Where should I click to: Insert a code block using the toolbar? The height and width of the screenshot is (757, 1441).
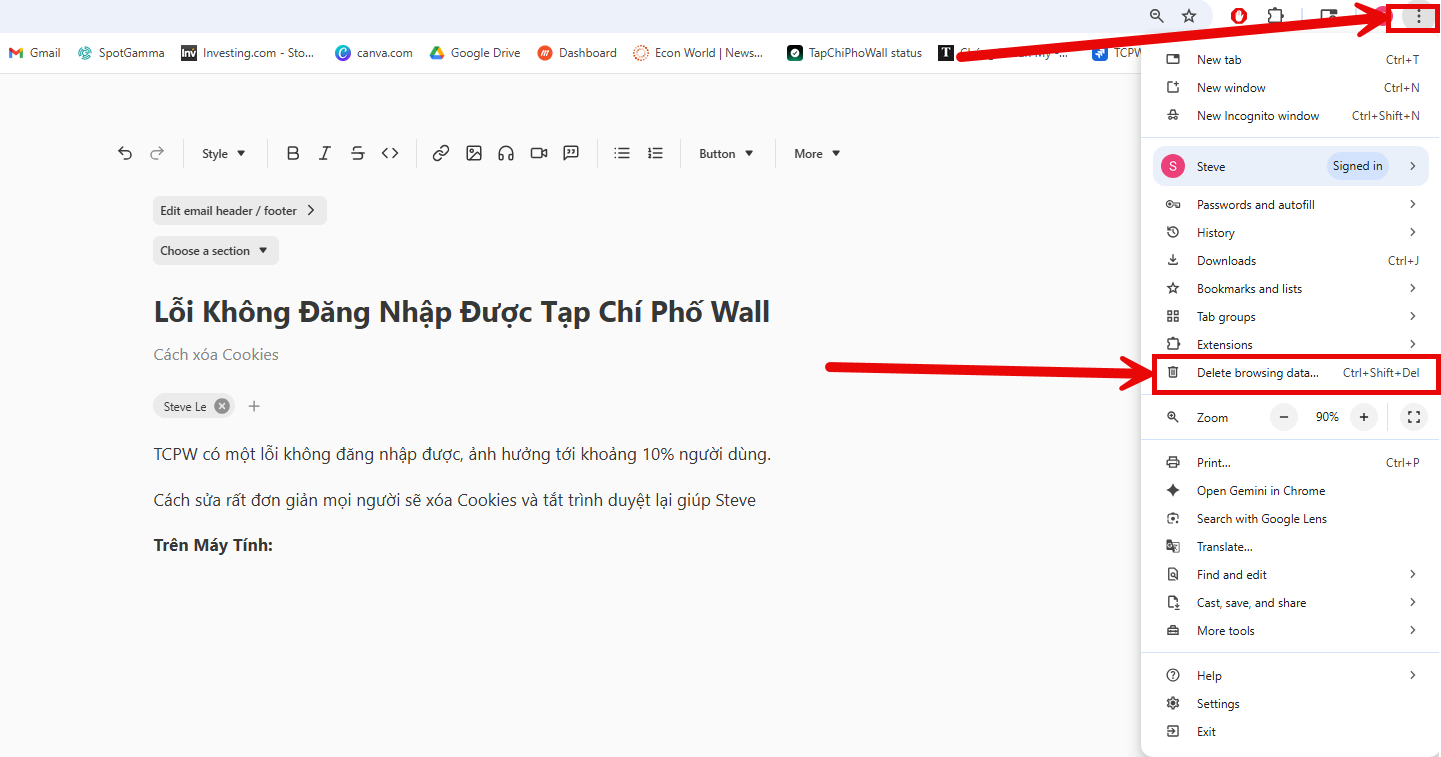coord(390,154)
